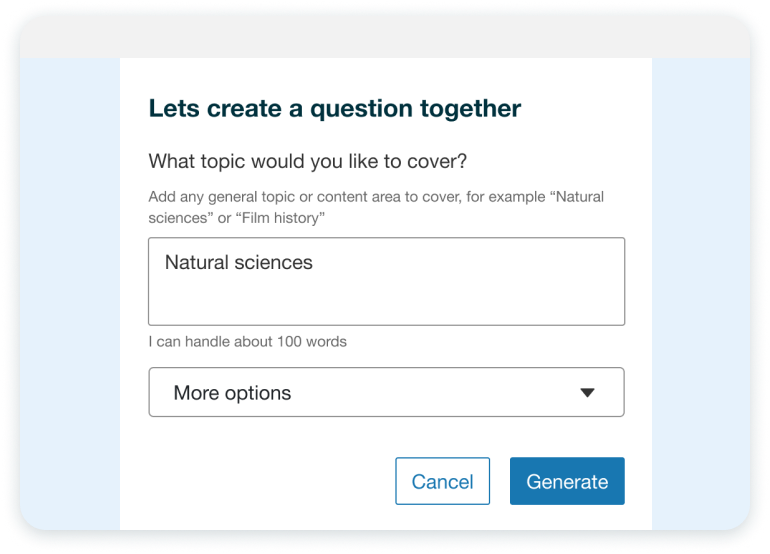Click the gray header bar above the dialog
The height and width of the screenshot is (554, 770).
click(x=385, y=37)
